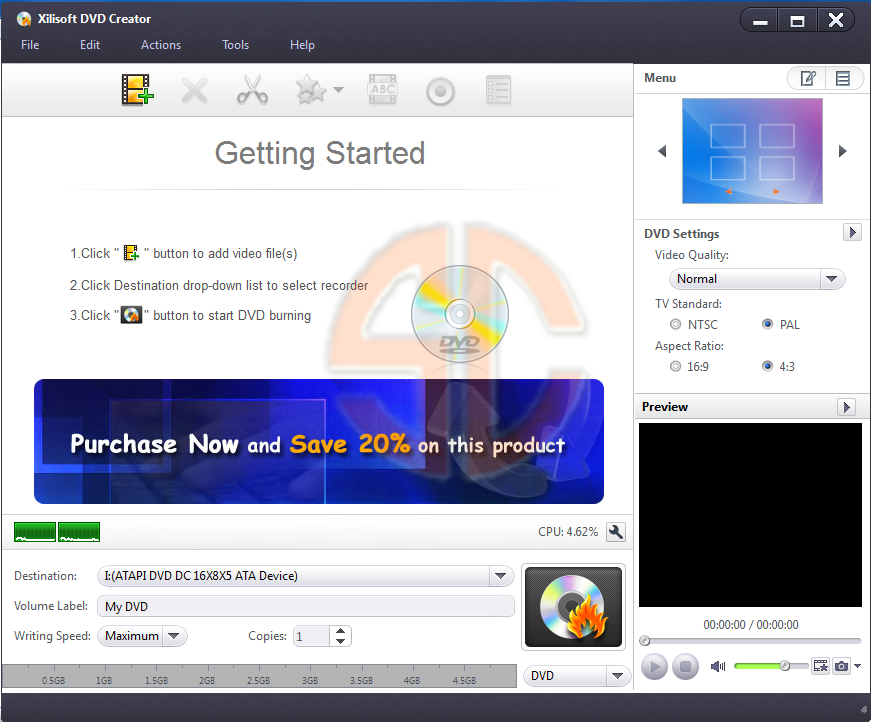Open the Effects star dropdown arrow

click(x=338, y=89)
